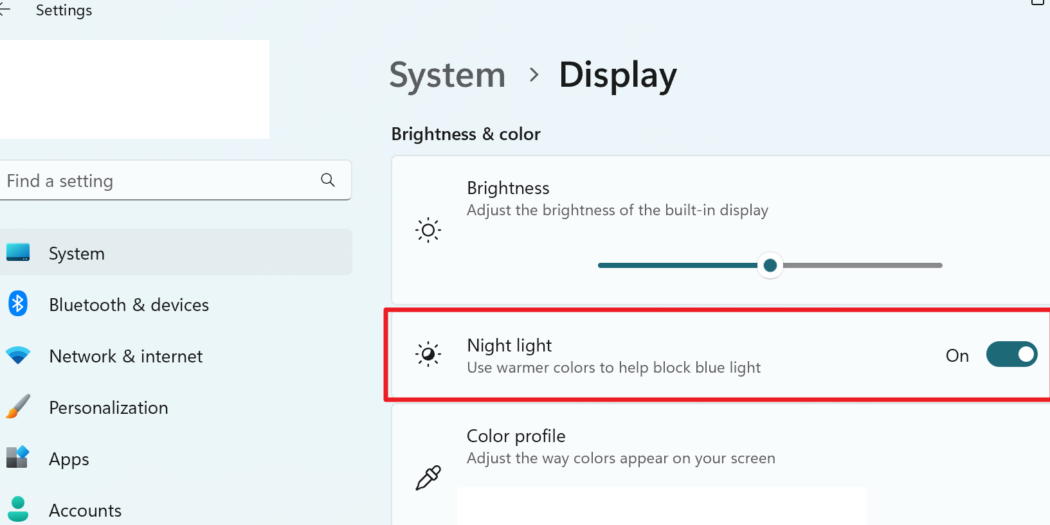
Task: Click the Color profile eyedropper icon
Action: pyautogui.click(x=428, y=478)
